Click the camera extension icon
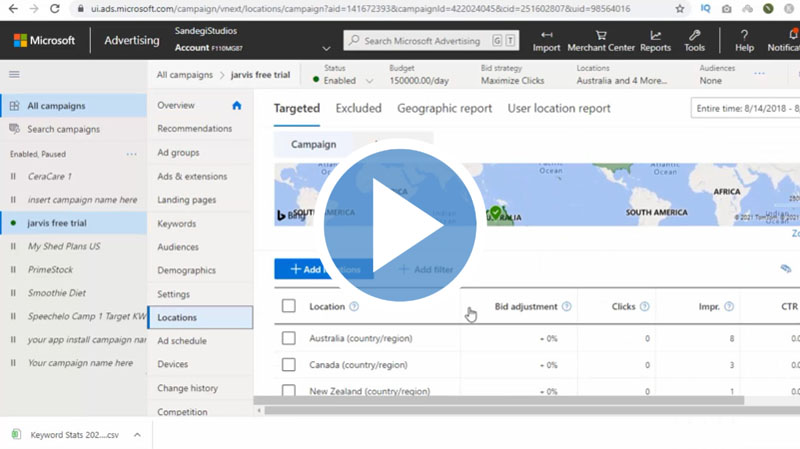 pos(727,9)
